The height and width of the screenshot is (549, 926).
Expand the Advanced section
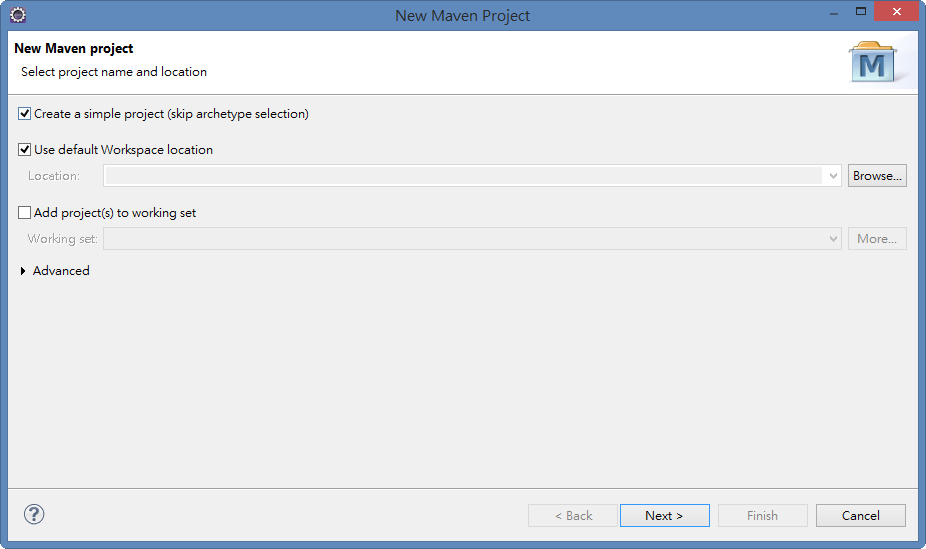coord(22,271)
